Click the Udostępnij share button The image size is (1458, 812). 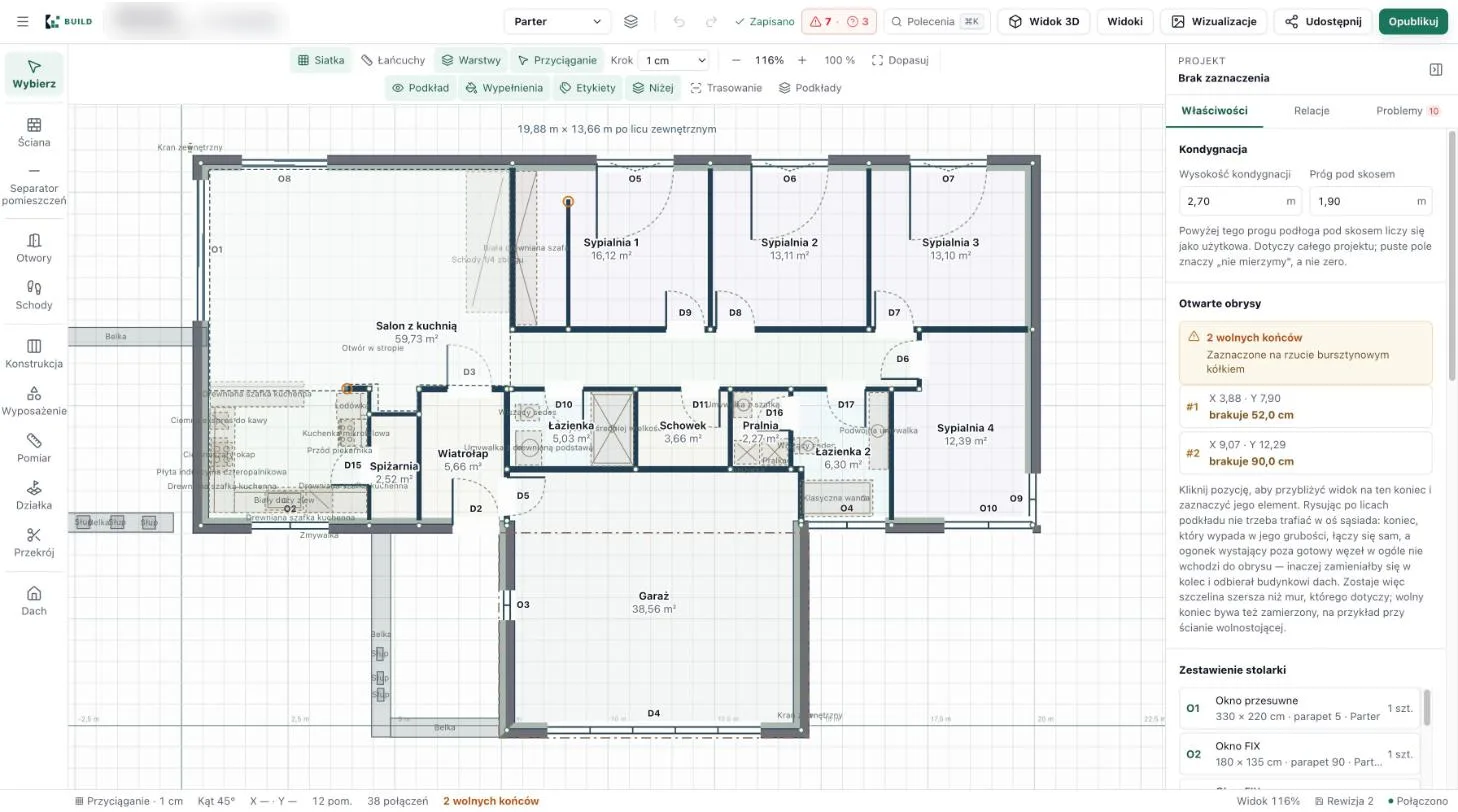1323,21
